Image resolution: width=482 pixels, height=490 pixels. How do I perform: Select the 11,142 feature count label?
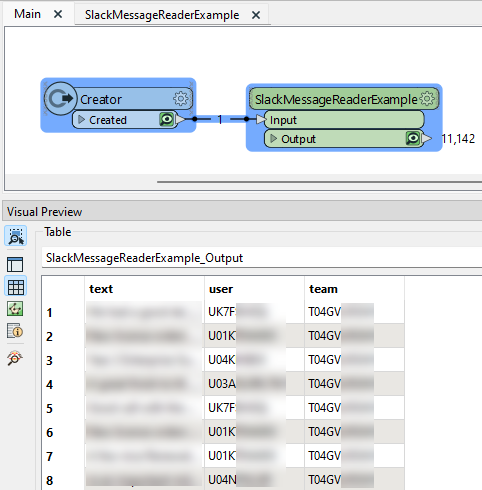pyautogui.click(x=458, y=139)
